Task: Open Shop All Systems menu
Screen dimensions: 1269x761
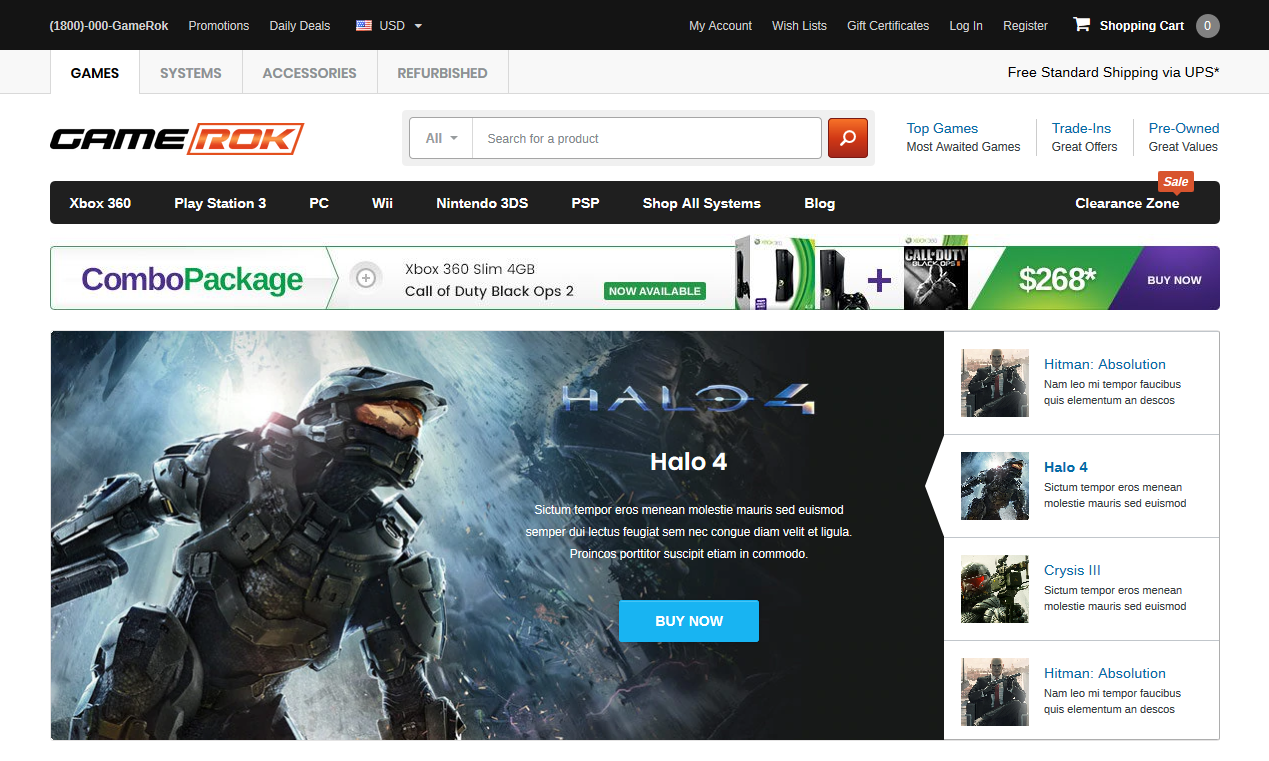Action: coord(702,203)
